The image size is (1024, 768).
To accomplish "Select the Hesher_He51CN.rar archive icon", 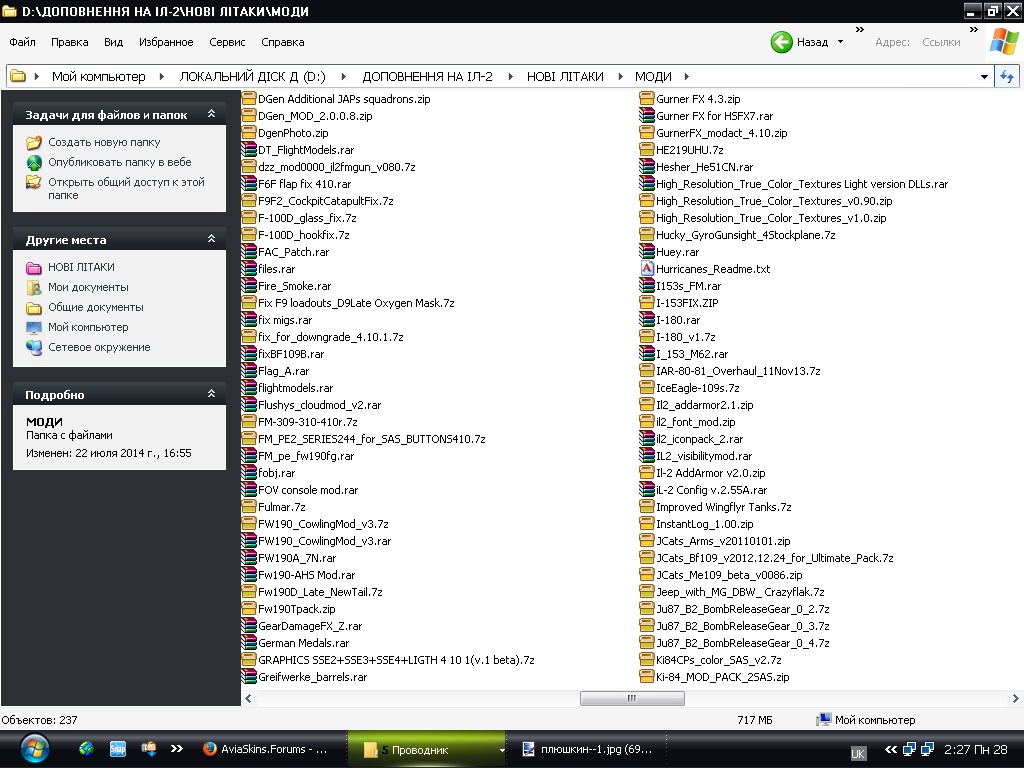I will pos(647,167).
